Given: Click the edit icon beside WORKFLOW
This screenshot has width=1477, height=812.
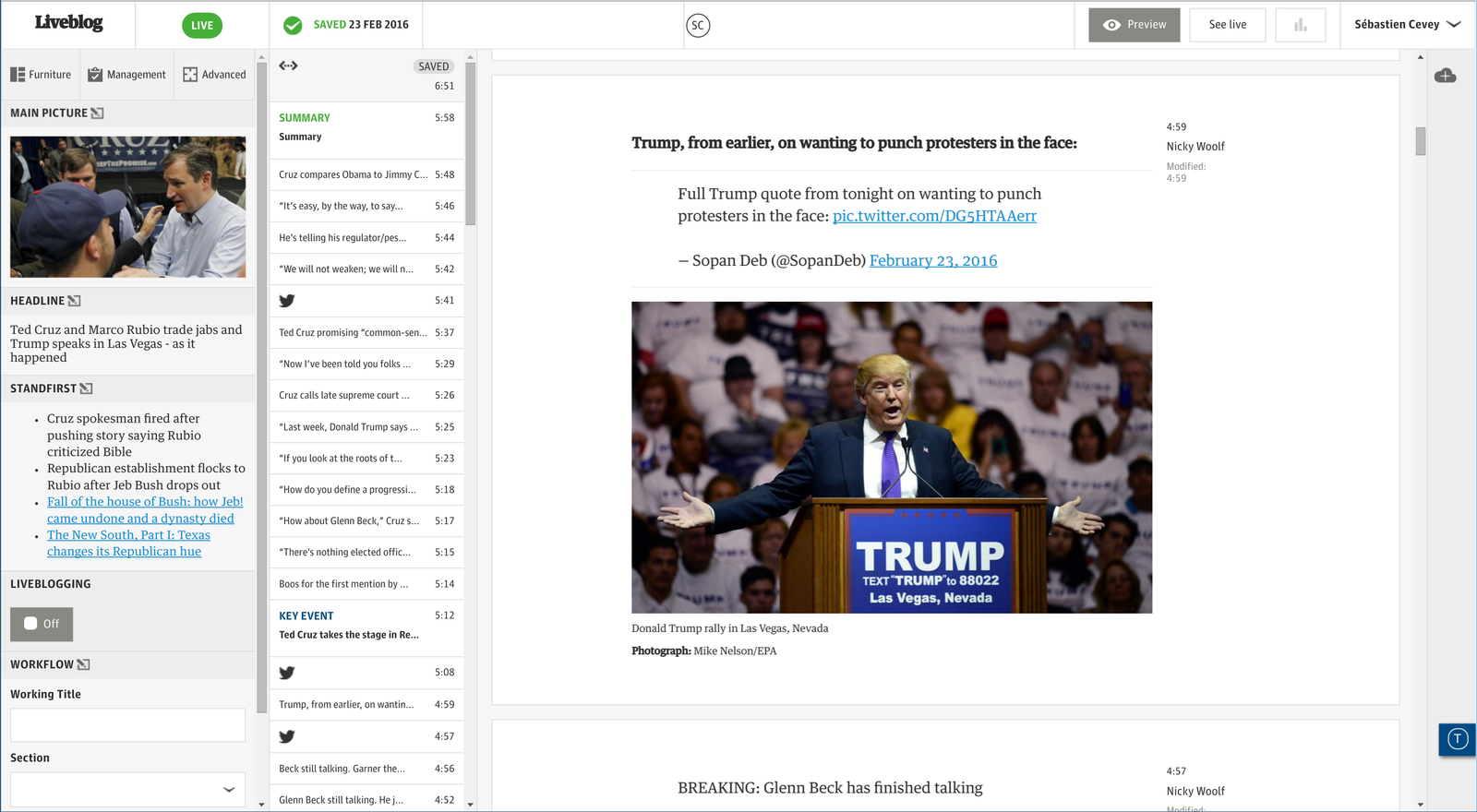Looking at the screenshot, I should [84, 664].
